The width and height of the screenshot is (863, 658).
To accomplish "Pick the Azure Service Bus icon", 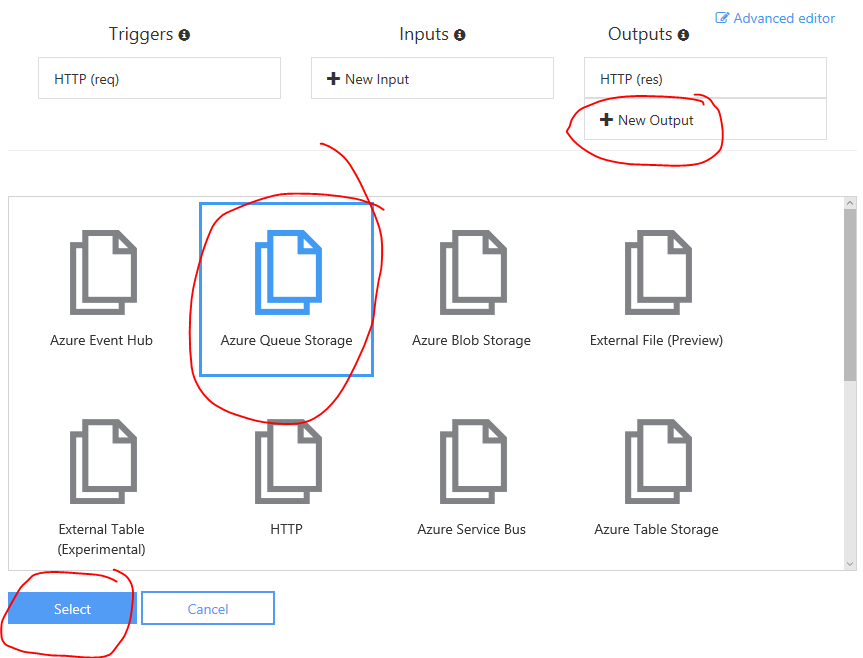I will pyautogui.click(x=472, y=462).
